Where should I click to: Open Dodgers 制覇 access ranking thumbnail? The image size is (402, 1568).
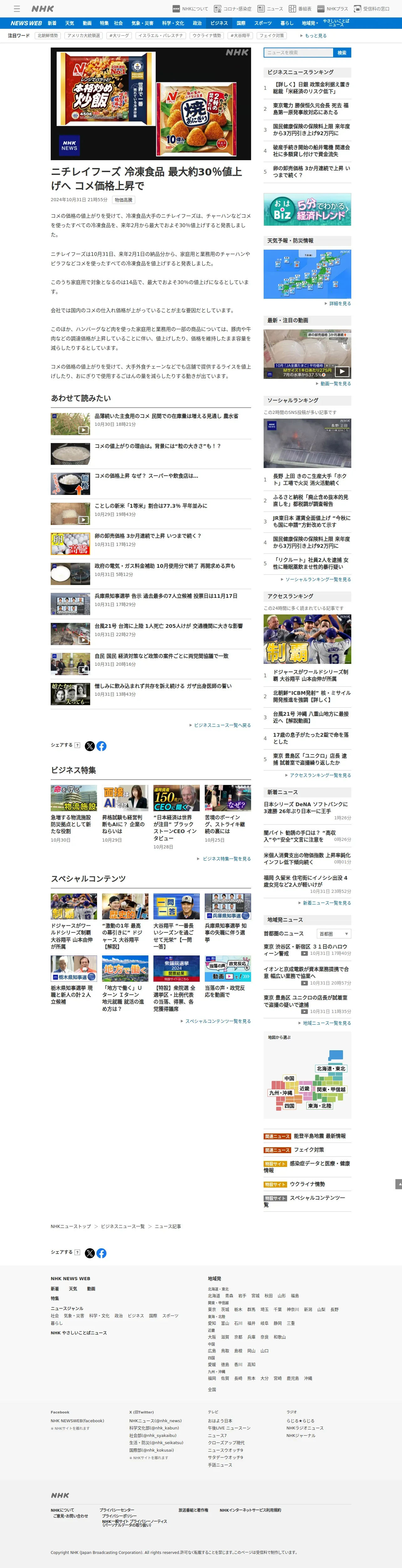click(307, 639)
